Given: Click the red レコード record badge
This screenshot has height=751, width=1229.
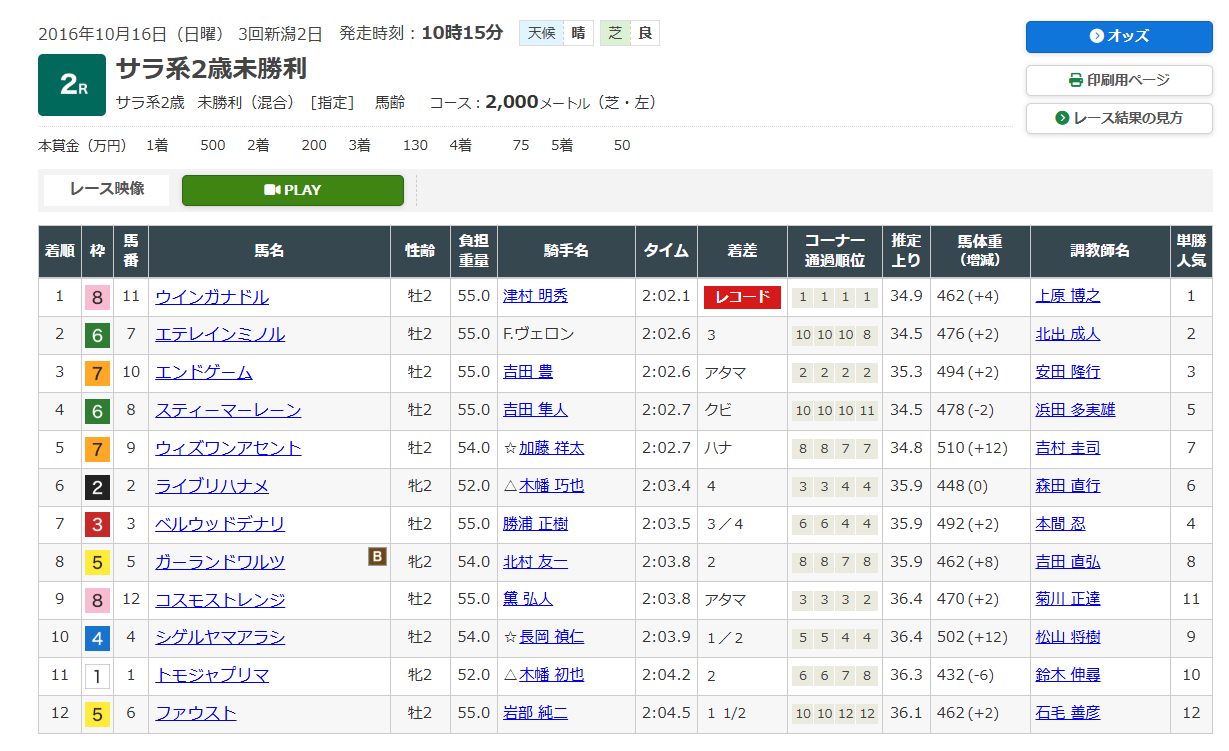Looking at the screenshot, I should pos(742,297).
